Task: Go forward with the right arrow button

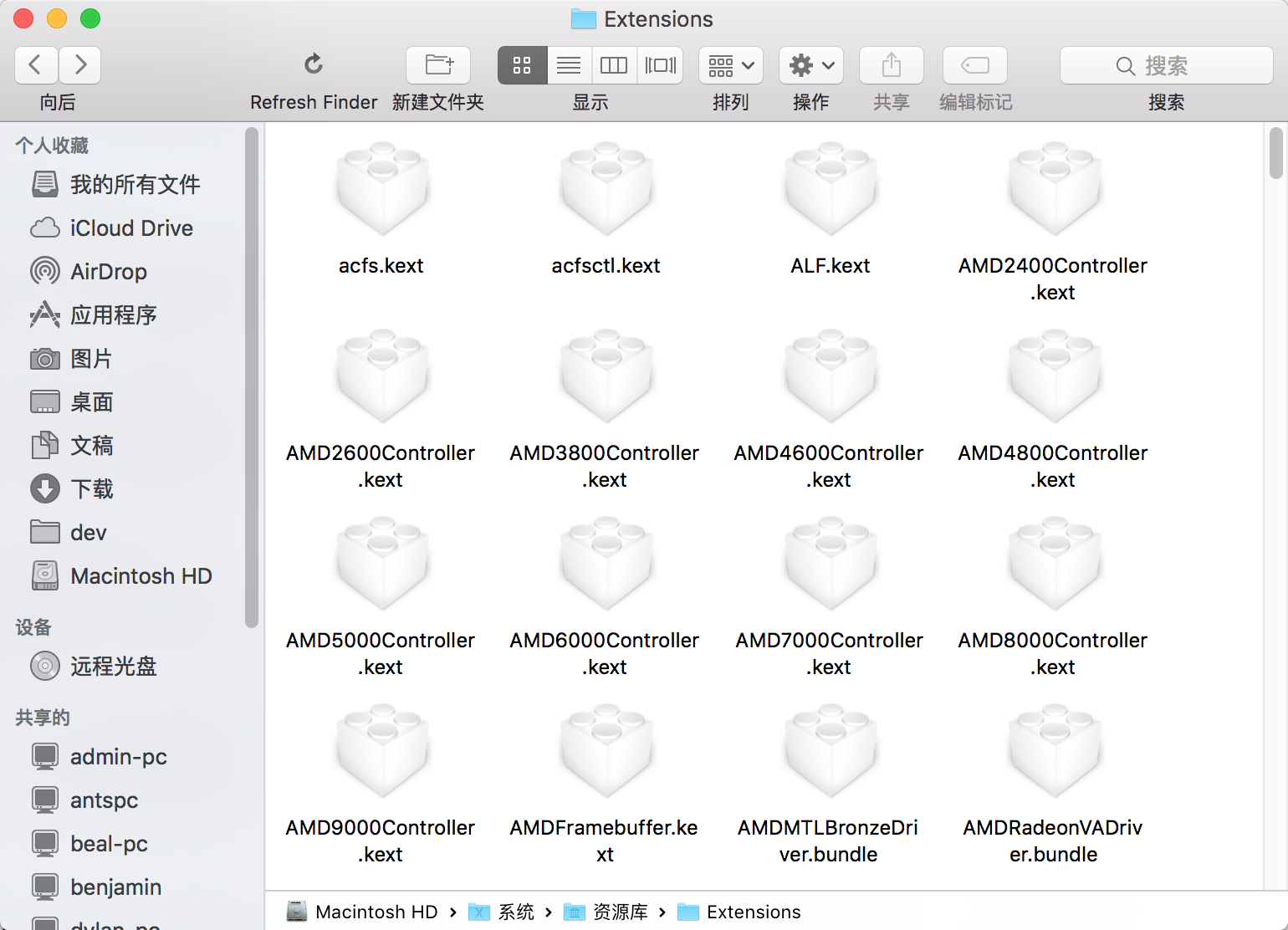Action: pos(80,65)
